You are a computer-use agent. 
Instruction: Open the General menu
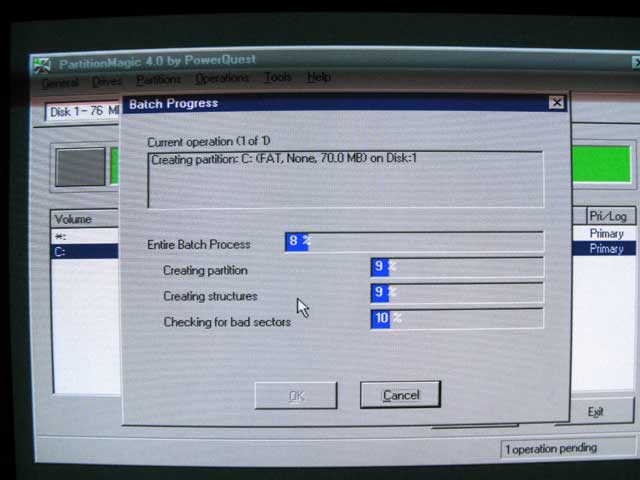60,82
